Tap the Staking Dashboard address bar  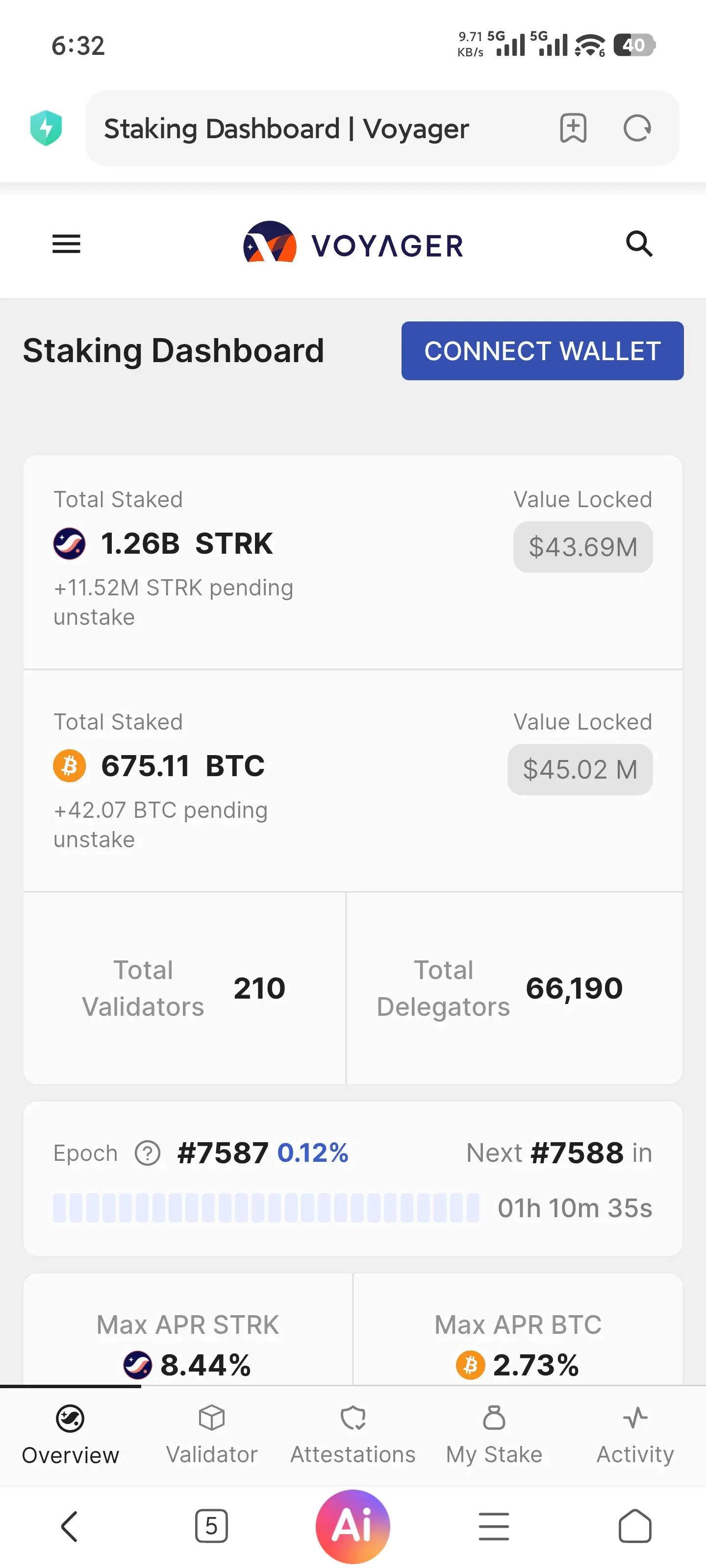click(x=317, y=128)
